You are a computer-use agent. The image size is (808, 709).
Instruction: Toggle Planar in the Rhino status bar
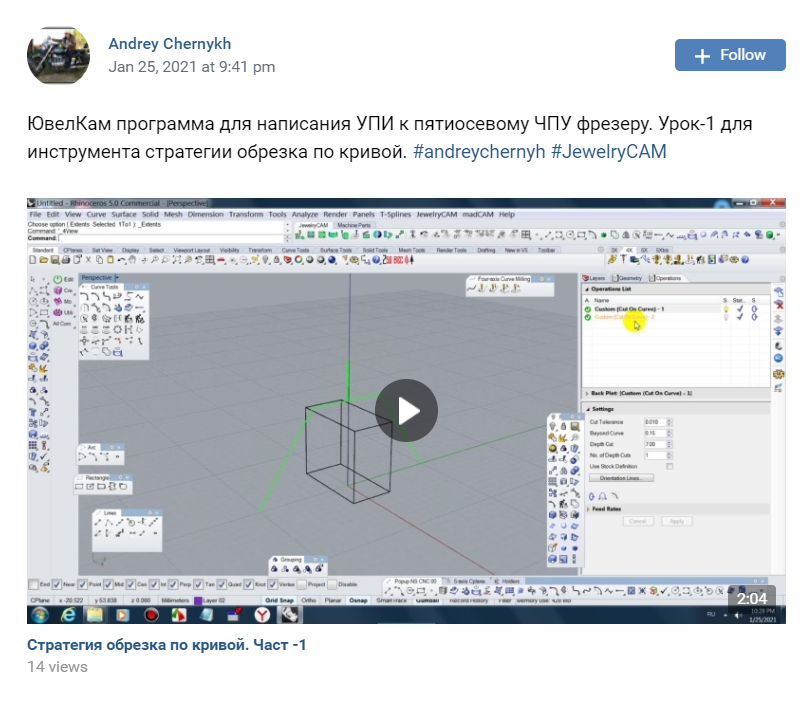(333, 600)
